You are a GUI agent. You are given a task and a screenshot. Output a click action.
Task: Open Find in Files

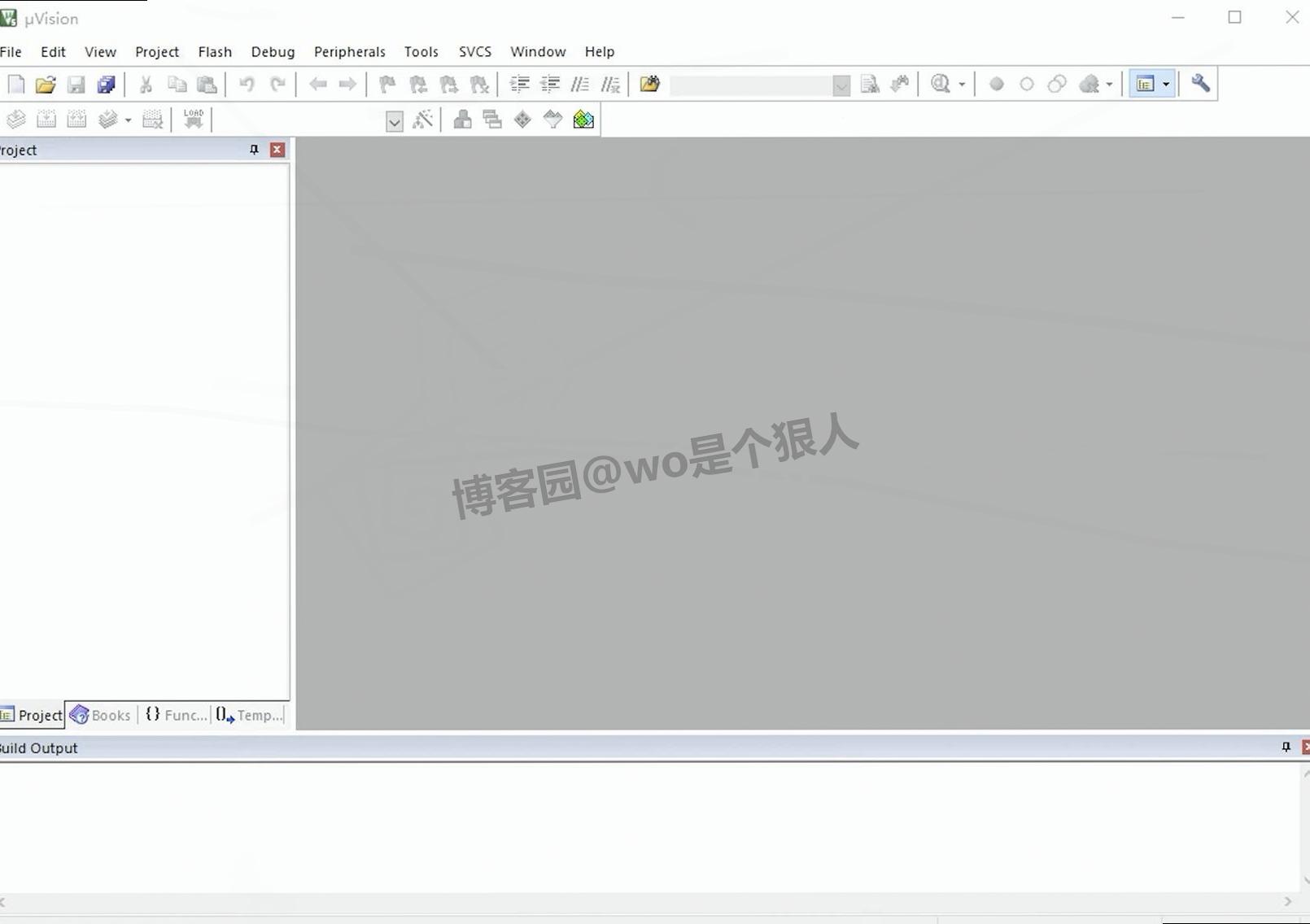click(x=869, y=84)
